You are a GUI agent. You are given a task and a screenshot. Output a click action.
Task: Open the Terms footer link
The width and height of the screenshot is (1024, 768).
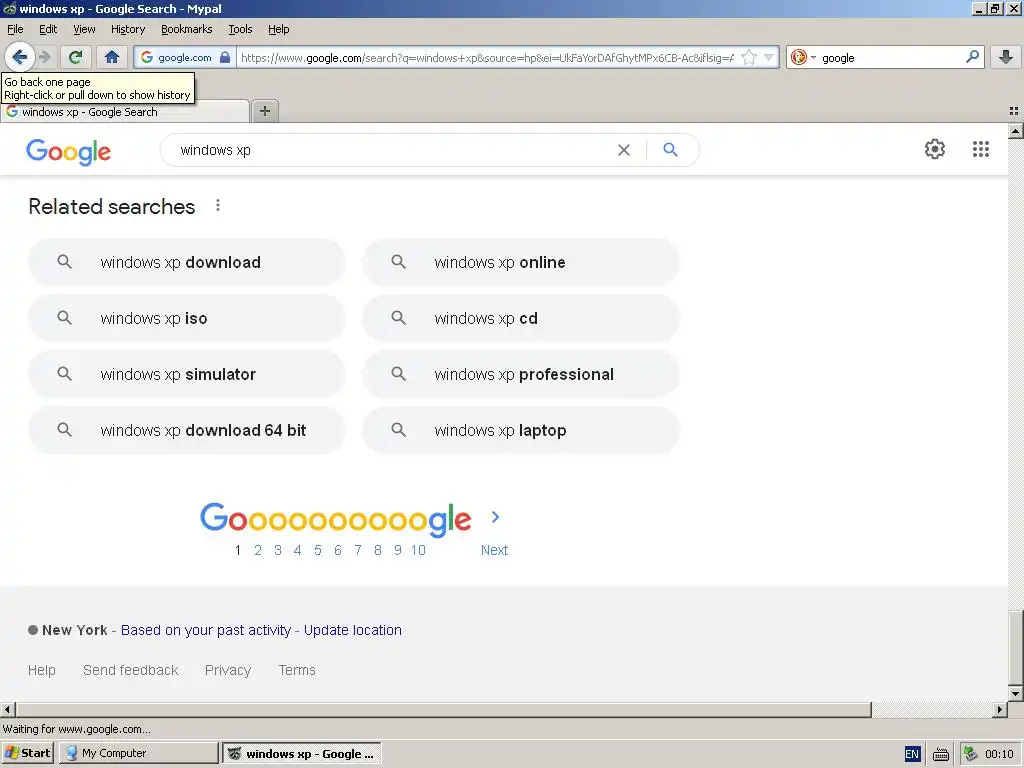coord(297,670)
